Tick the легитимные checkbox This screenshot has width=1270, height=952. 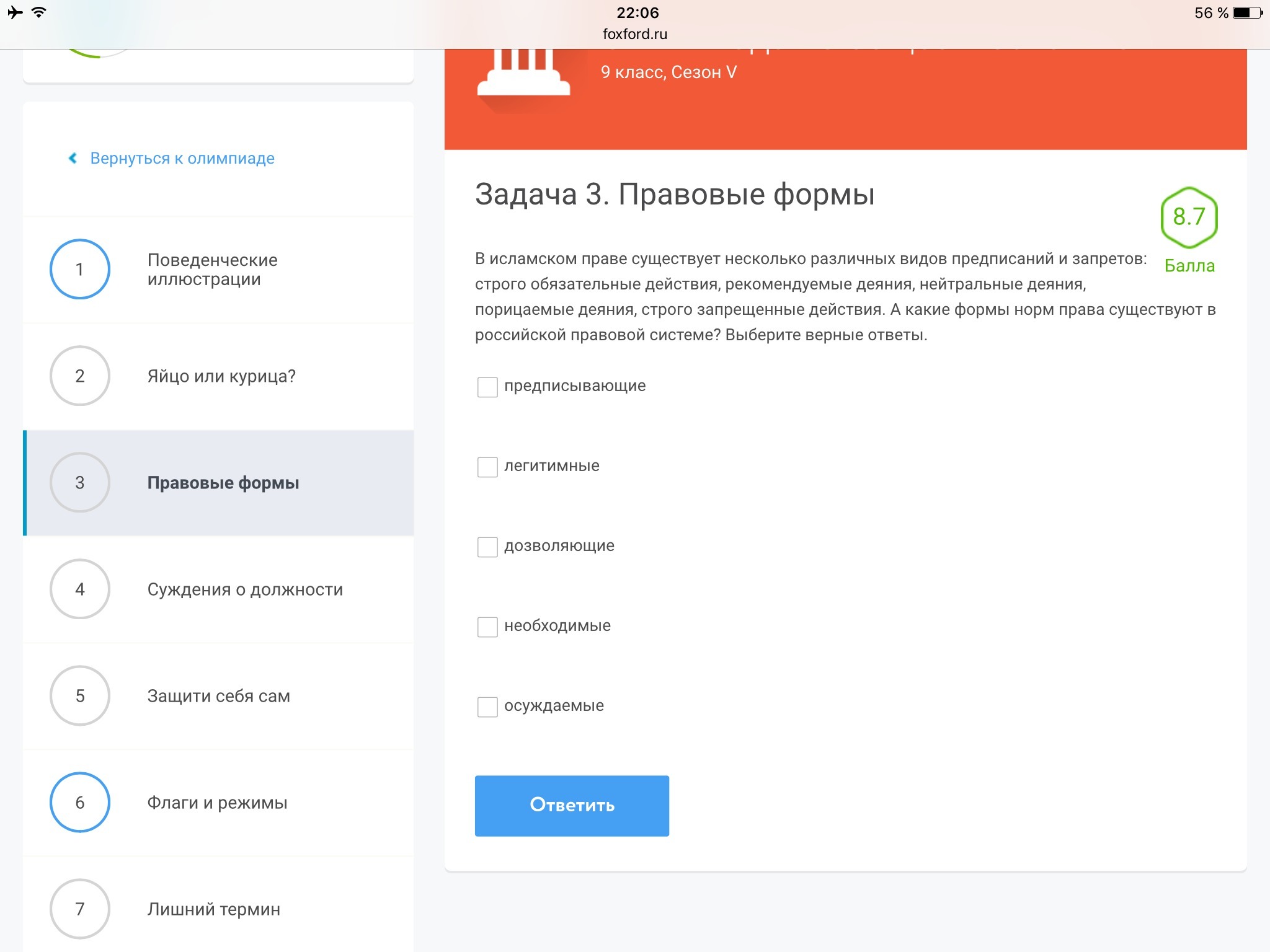(x=487, y=467)
